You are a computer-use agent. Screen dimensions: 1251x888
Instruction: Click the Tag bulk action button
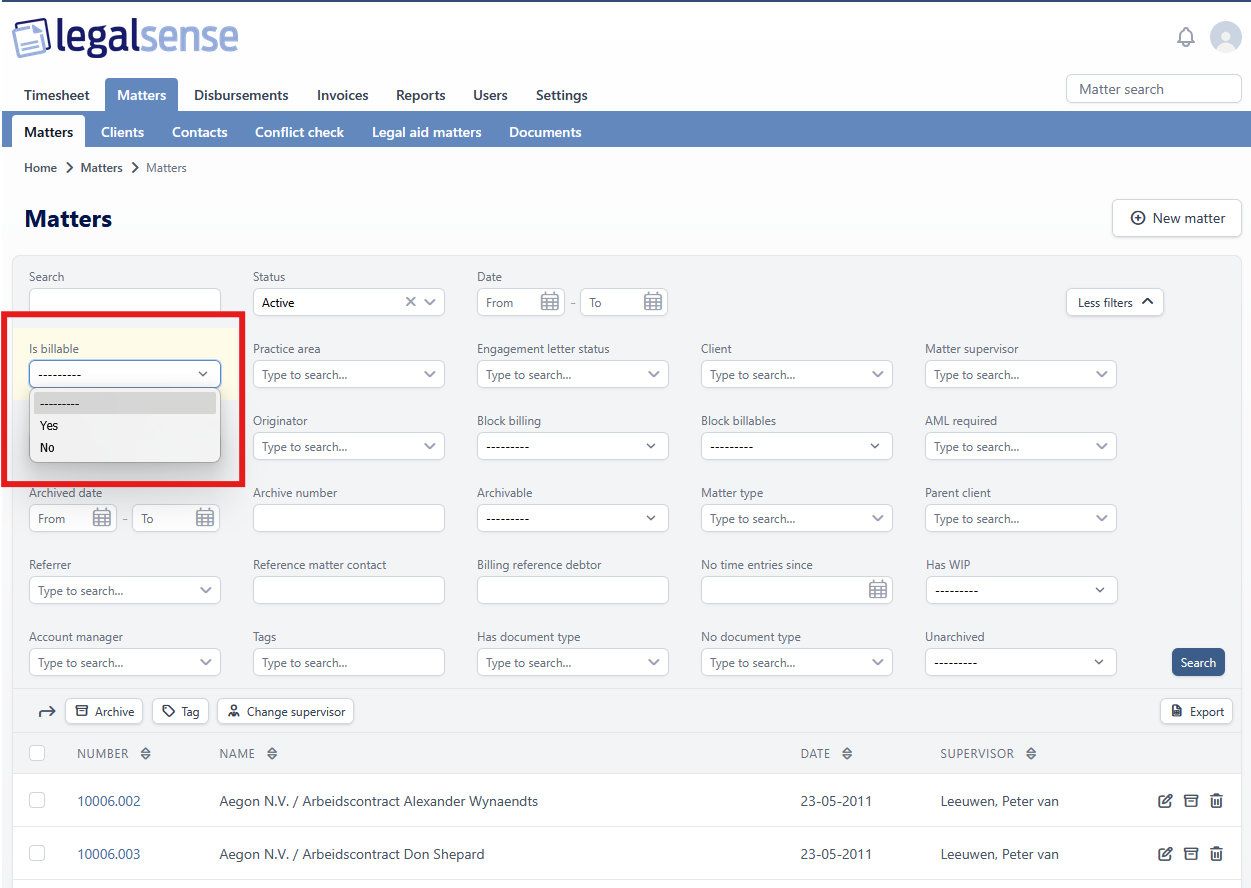point(180,711)
